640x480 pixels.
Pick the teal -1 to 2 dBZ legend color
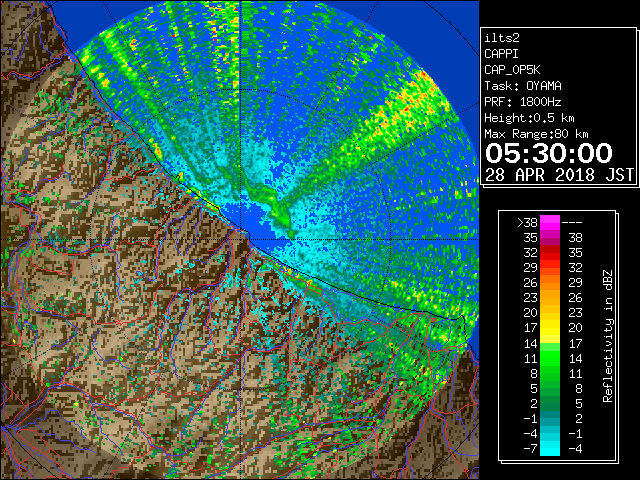550,418
